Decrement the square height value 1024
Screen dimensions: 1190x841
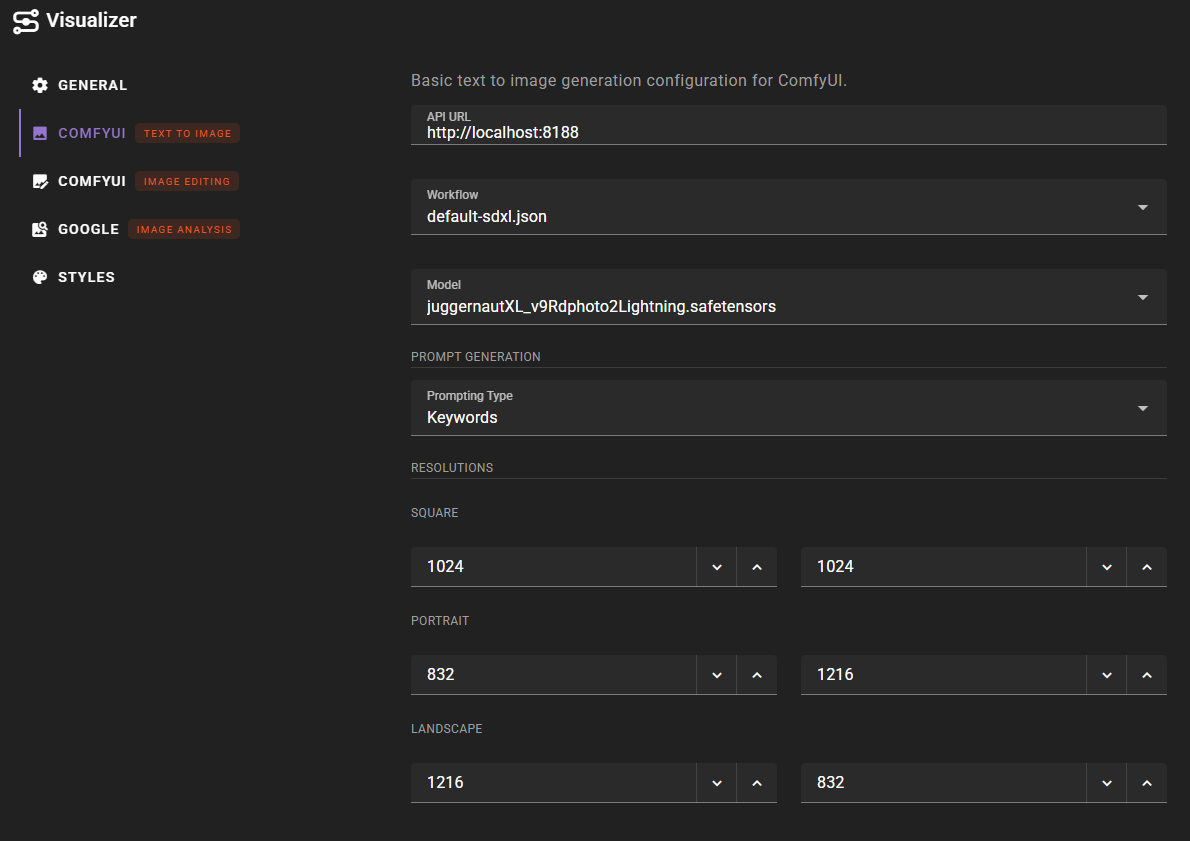[x=1106, y=566]
